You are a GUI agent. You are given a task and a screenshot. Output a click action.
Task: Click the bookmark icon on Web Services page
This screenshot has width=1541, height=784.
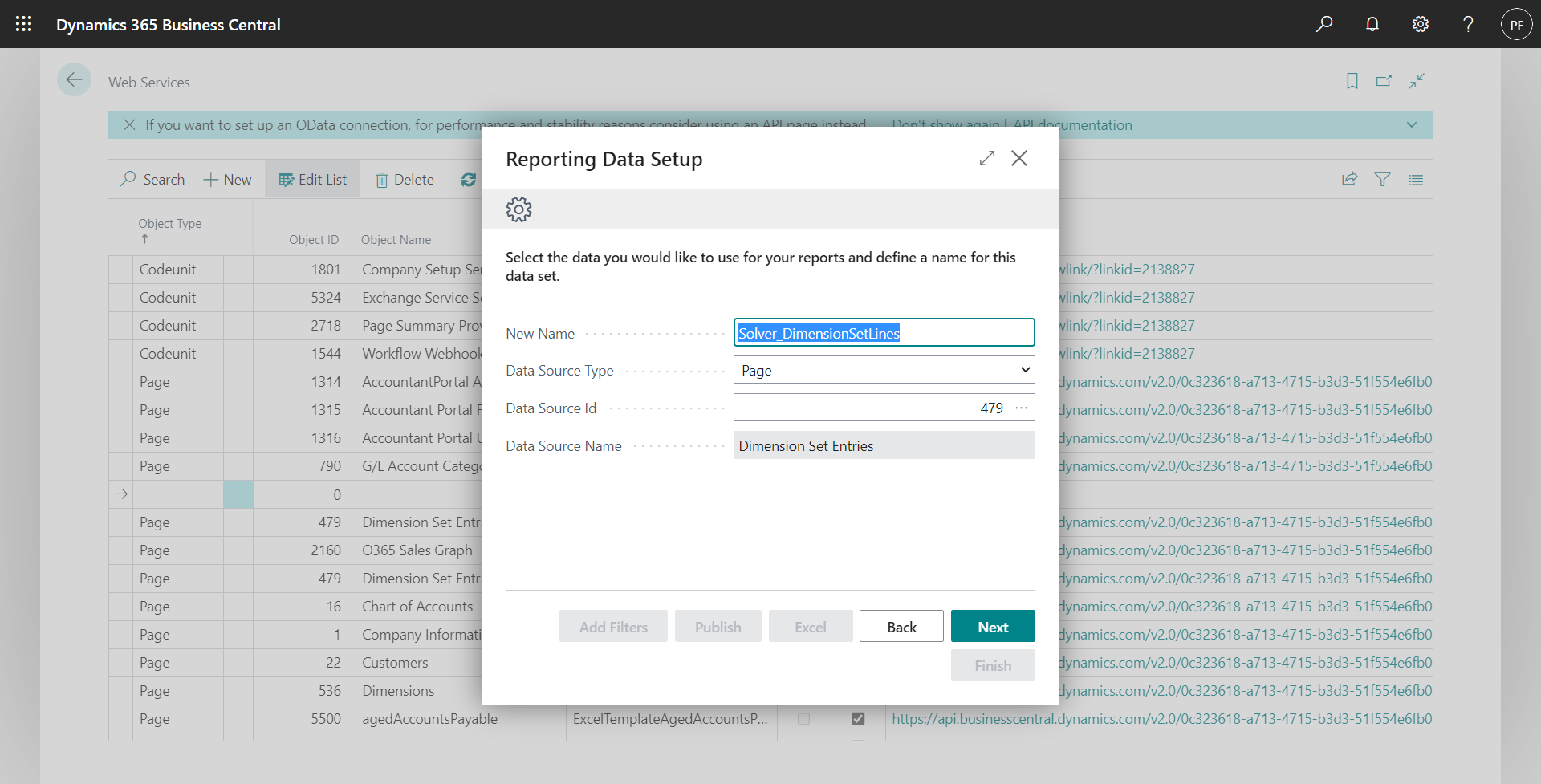point(1352,81)
